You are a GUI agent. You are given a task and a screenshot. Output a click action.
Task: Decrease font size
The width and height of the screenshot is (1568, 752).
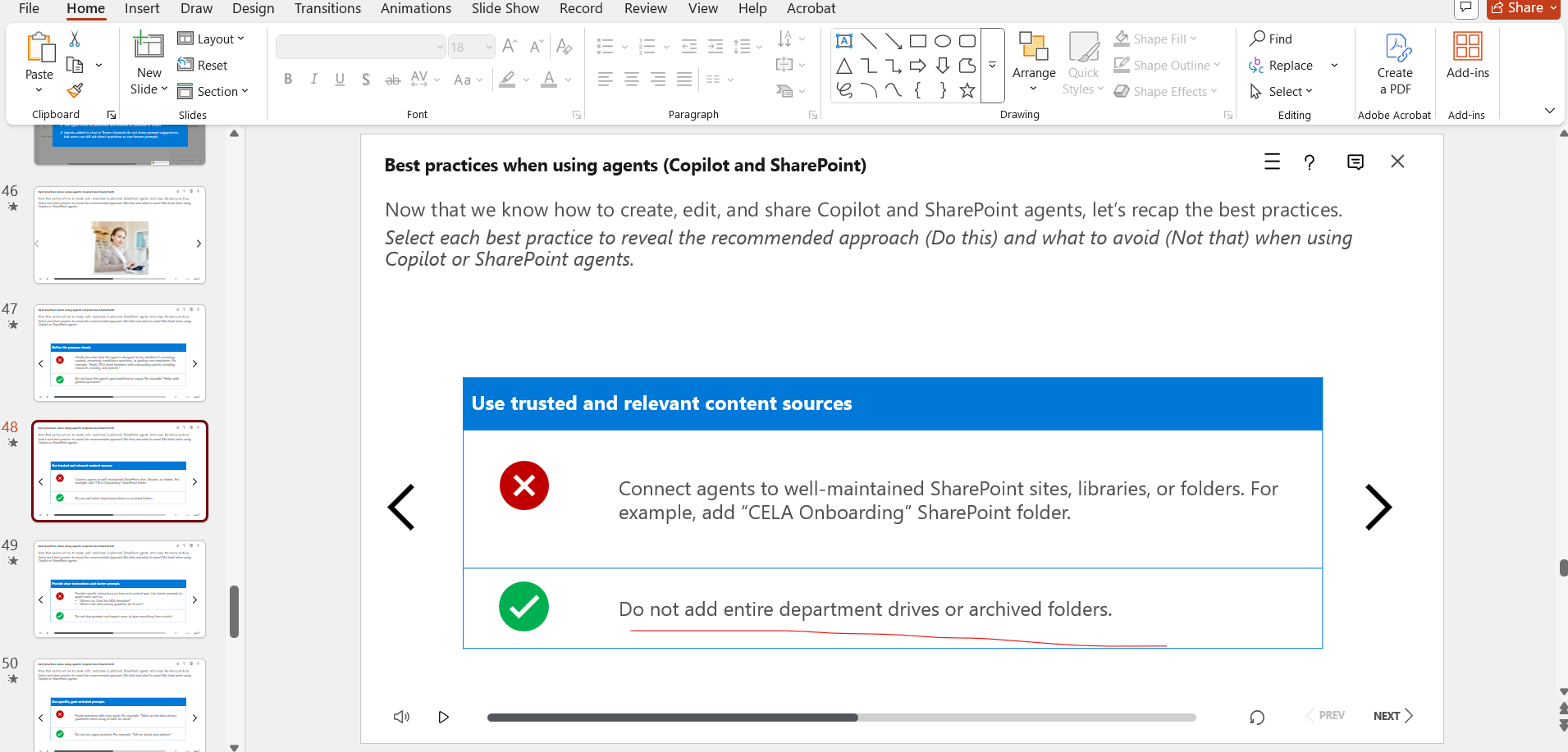click(x=537, y=46)
